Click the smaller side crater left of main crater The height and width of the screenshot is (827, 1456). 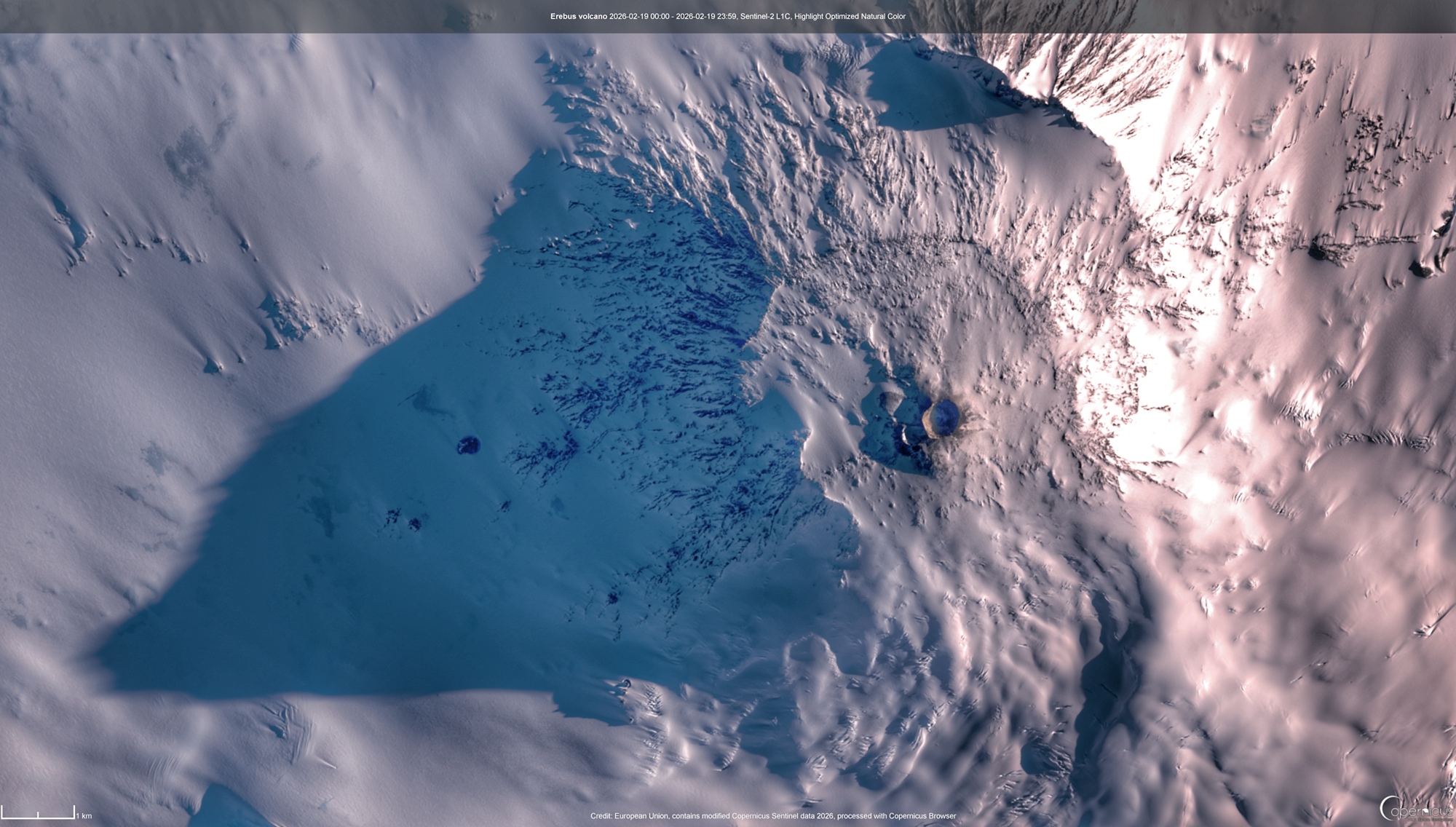pos(891,403)
